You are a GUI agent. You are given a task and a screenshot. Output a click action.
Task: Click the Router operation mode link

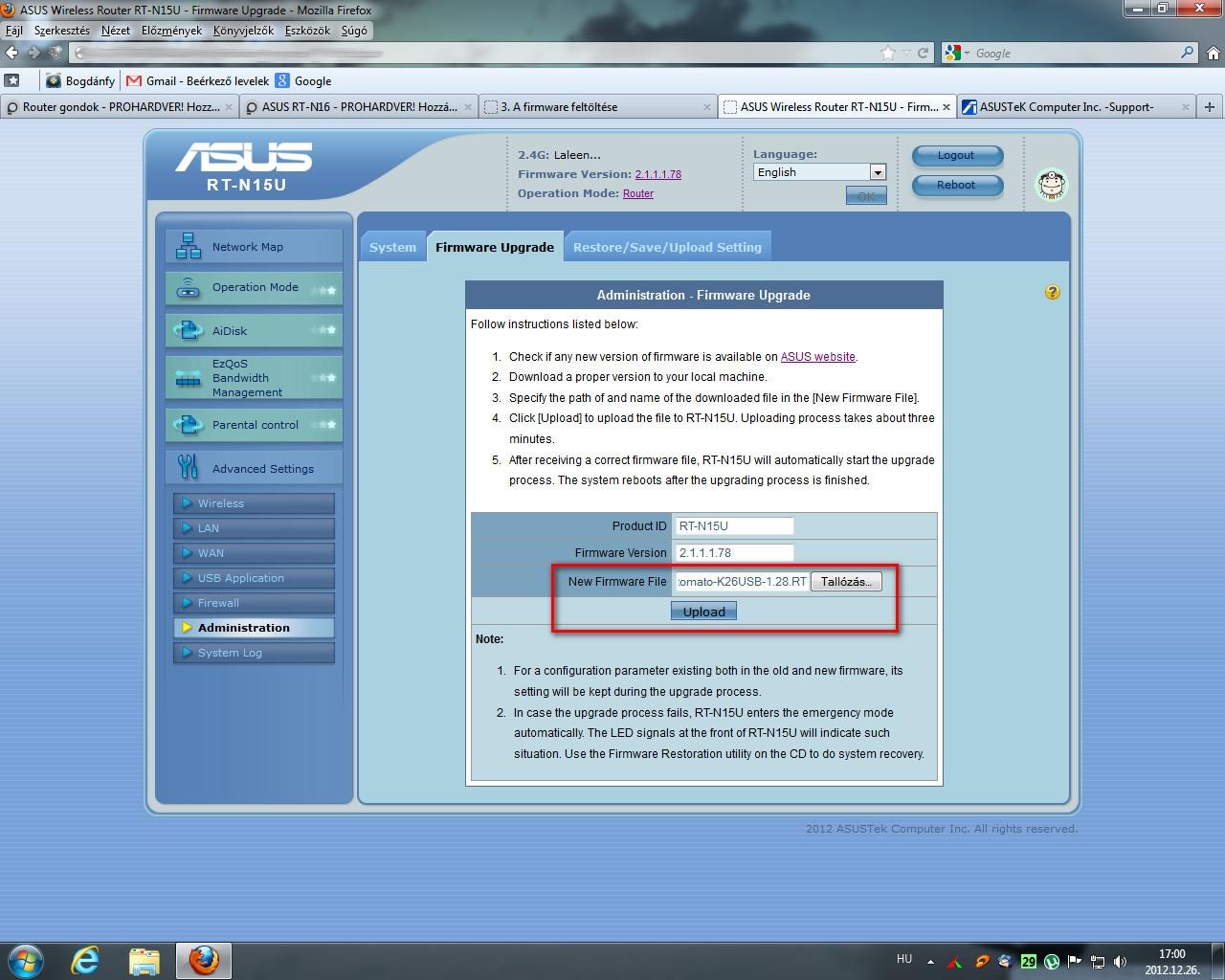click(x=638, y=193)
